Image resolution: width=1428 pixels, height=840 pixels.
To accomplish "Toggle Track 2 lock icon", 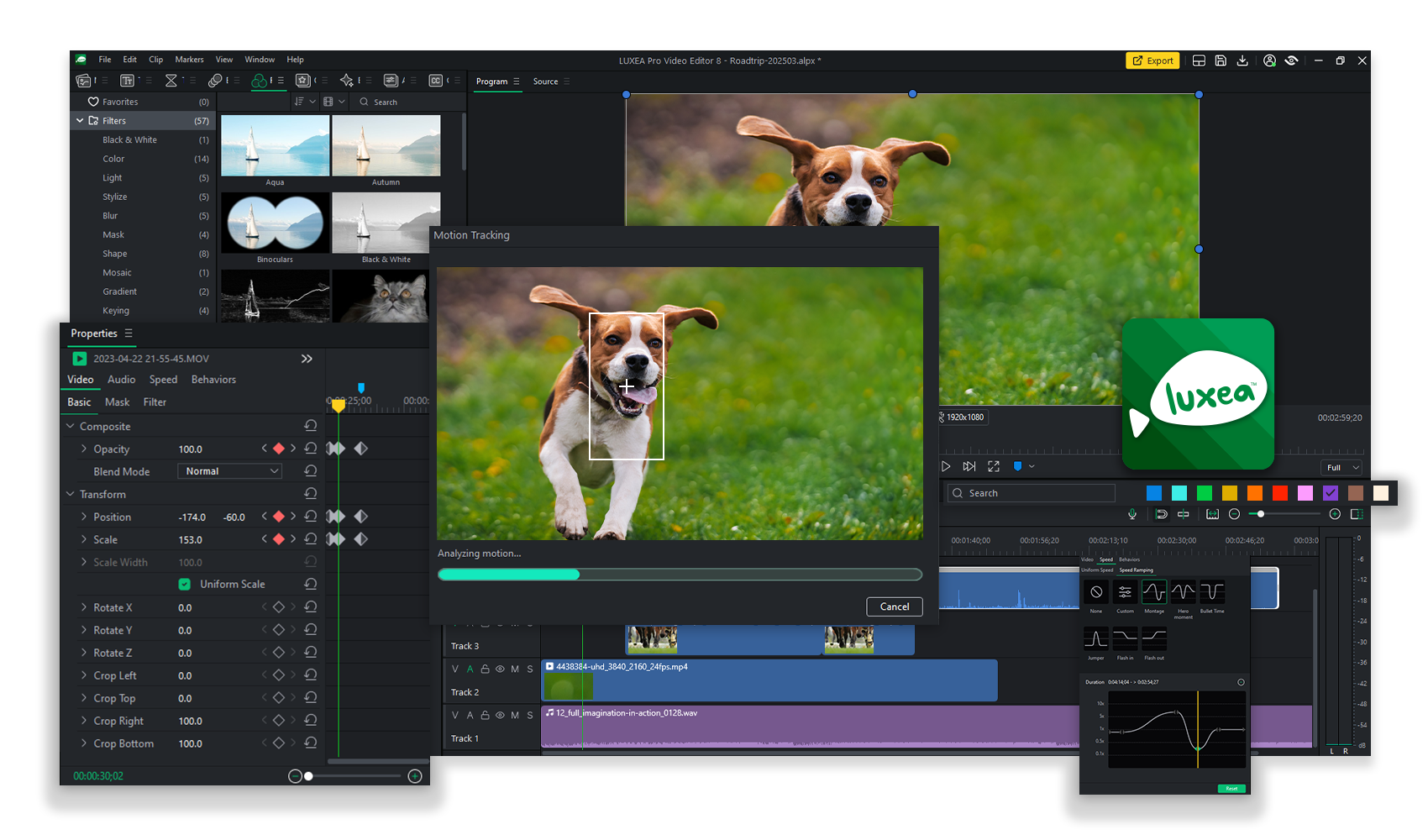I will (x=485, y=669).
